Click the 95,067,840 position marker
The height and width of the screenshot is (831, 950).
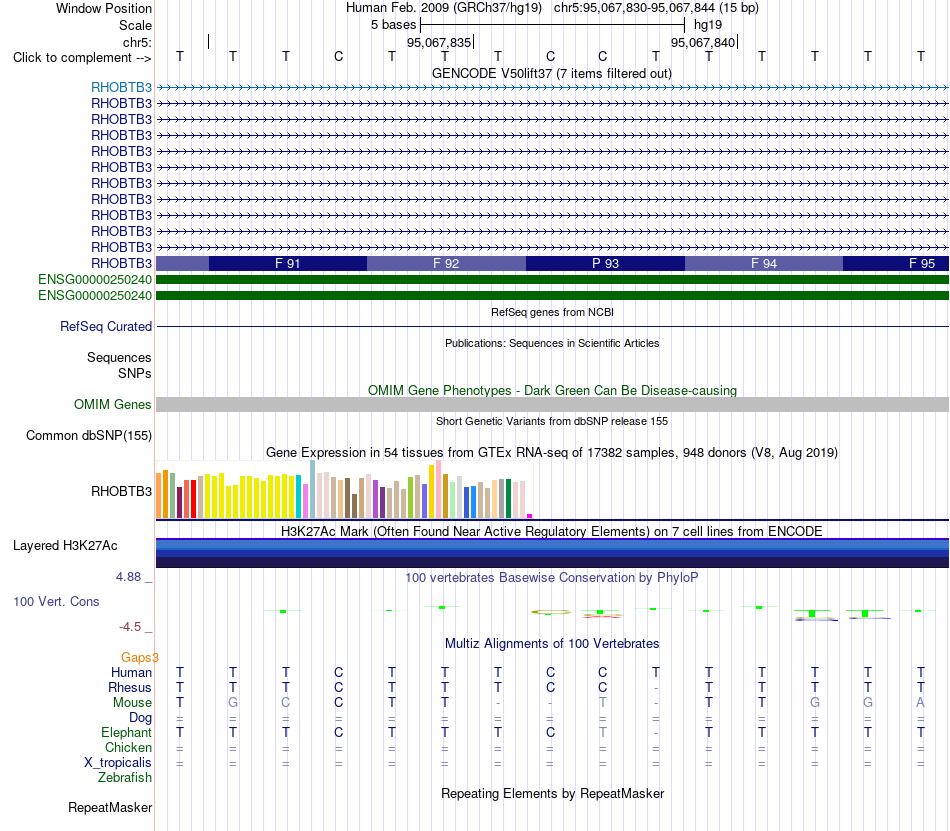[x=702, y=42]
